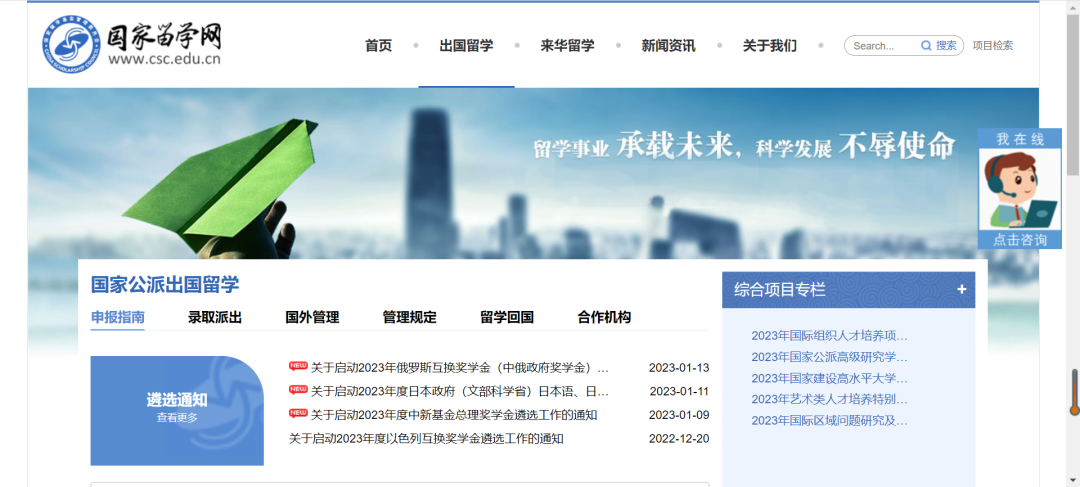This screenshot has width=1080, height=487.
Task: Click NEW badge on 俄罗斯互换奖学金 notice
Action: point(298,366)
